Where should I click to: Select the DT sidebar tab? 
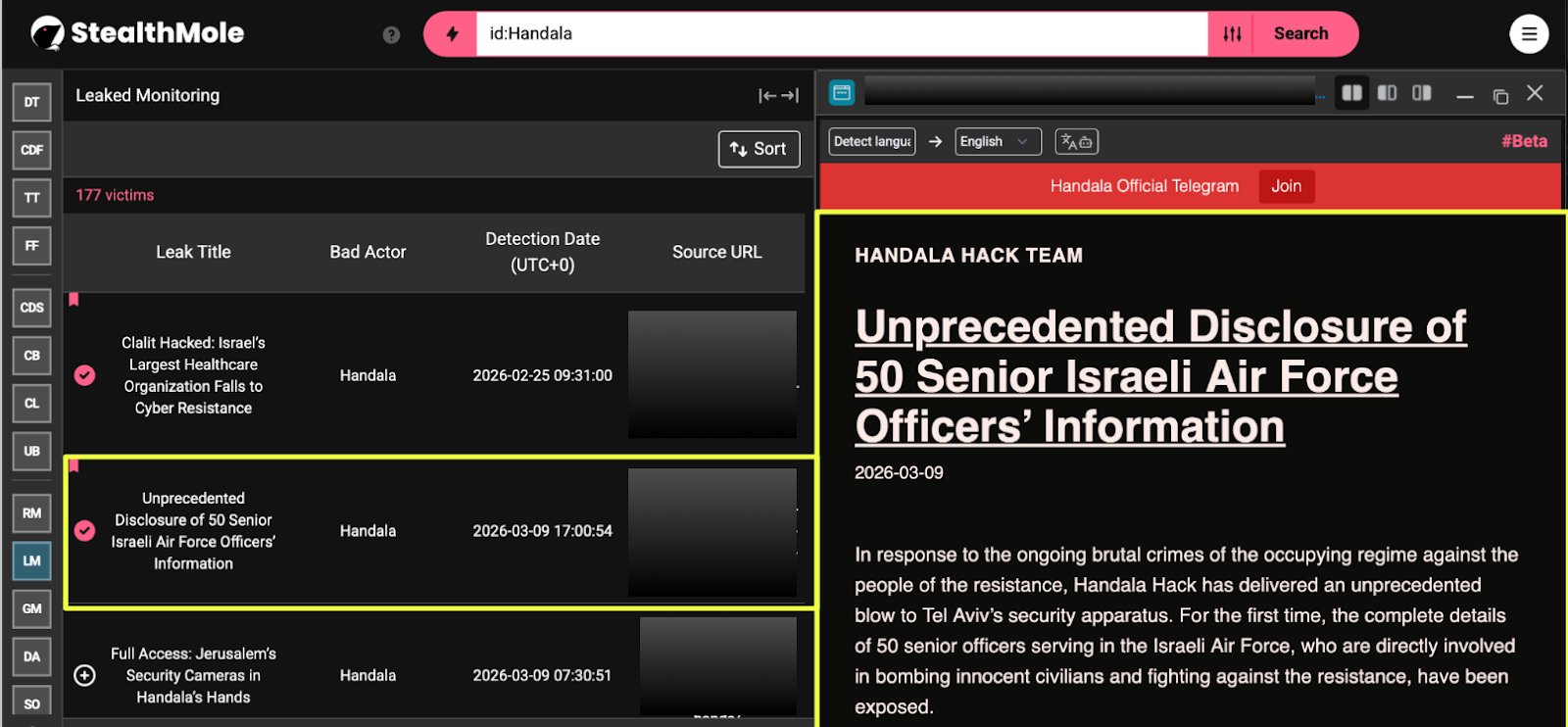click(31, 102)
